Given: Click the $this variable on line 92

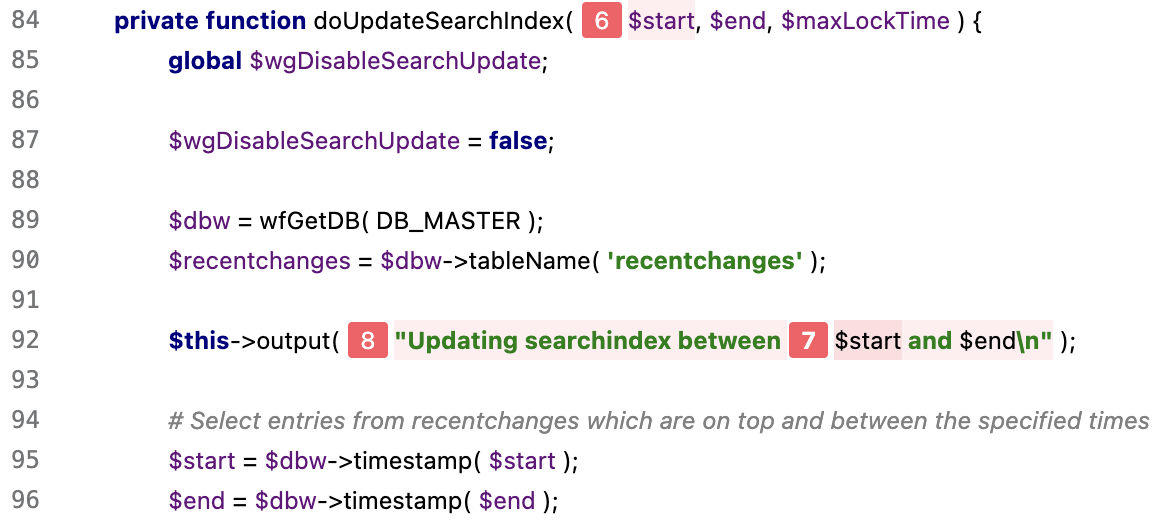Looking at the screenshot, I should [199, 341].
